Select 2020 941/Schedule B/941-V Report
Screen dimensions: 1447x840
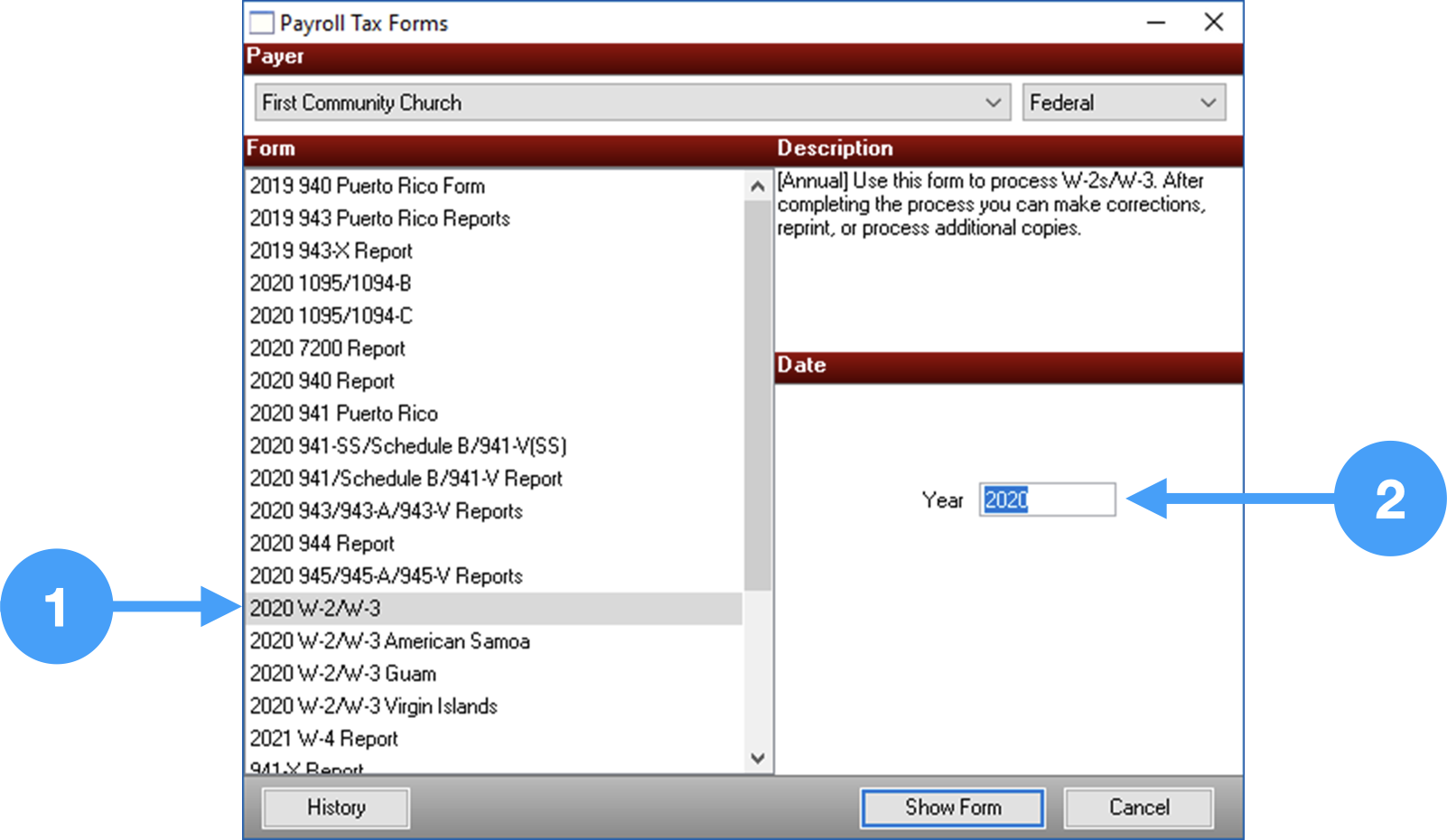pos(406,479)
